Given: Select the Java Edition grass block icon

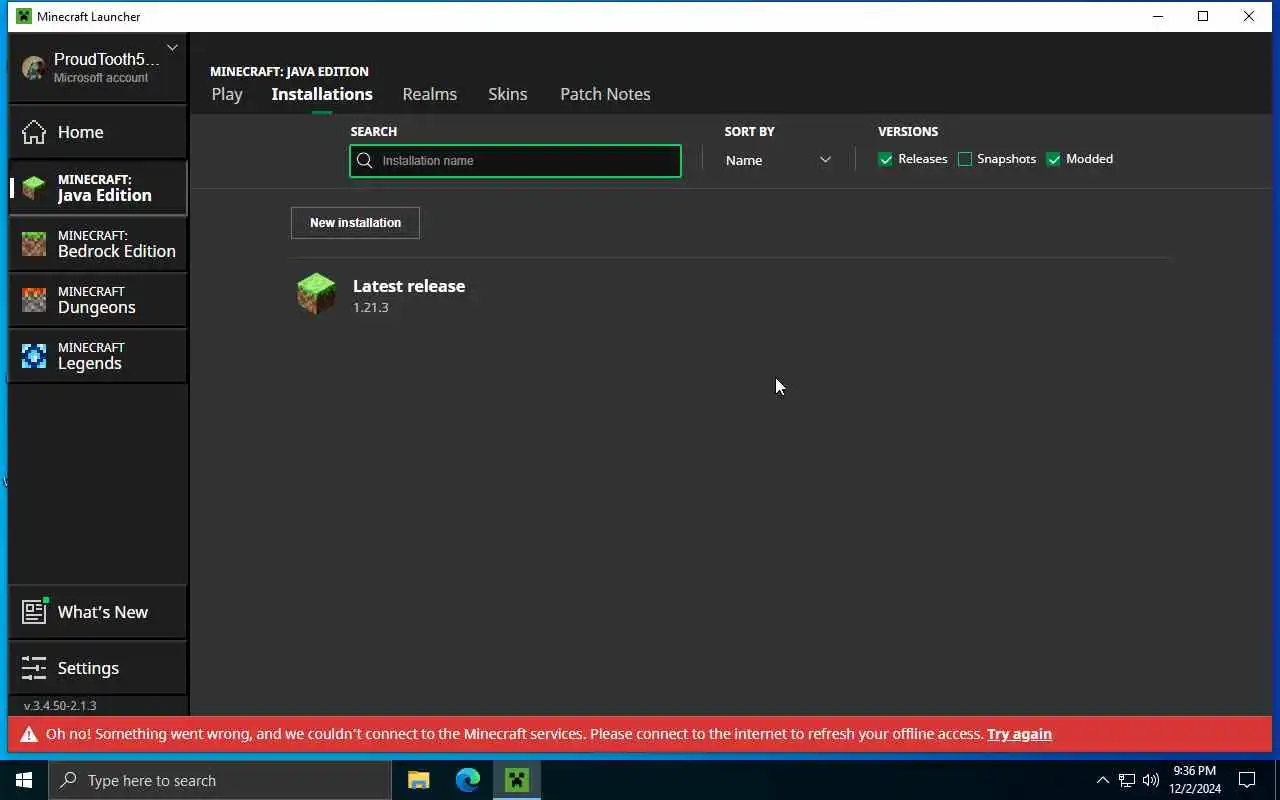Looking at the screenshot, I should click(x=34, y=188).
